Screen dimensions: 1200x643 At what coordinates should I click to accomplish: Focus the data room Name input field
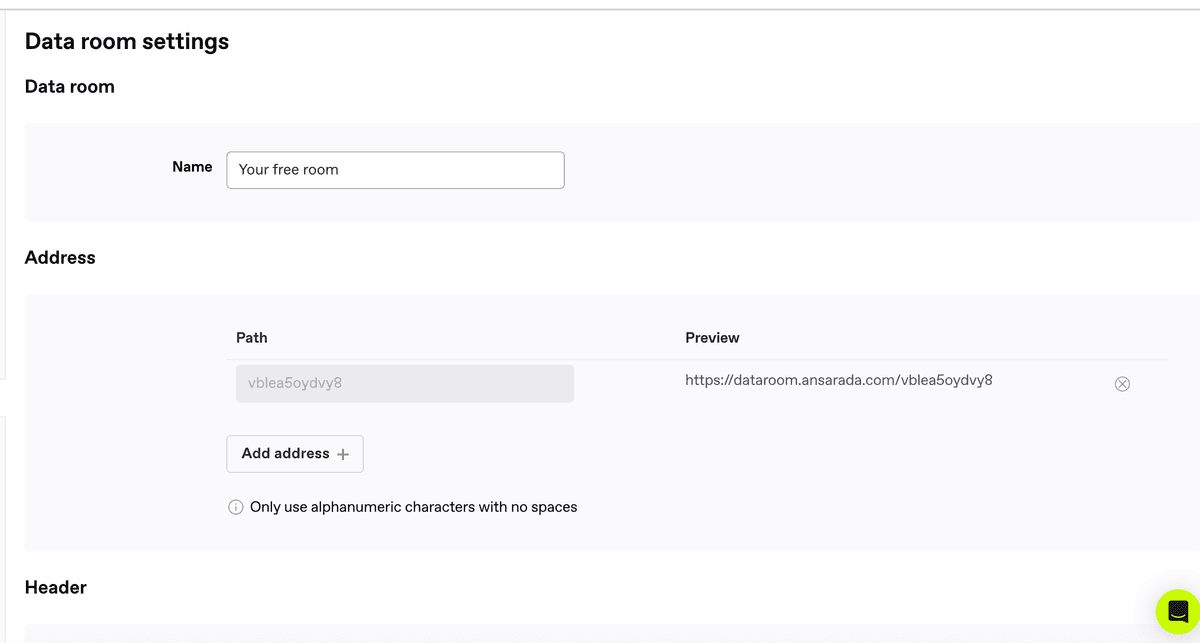click(395, 170)
